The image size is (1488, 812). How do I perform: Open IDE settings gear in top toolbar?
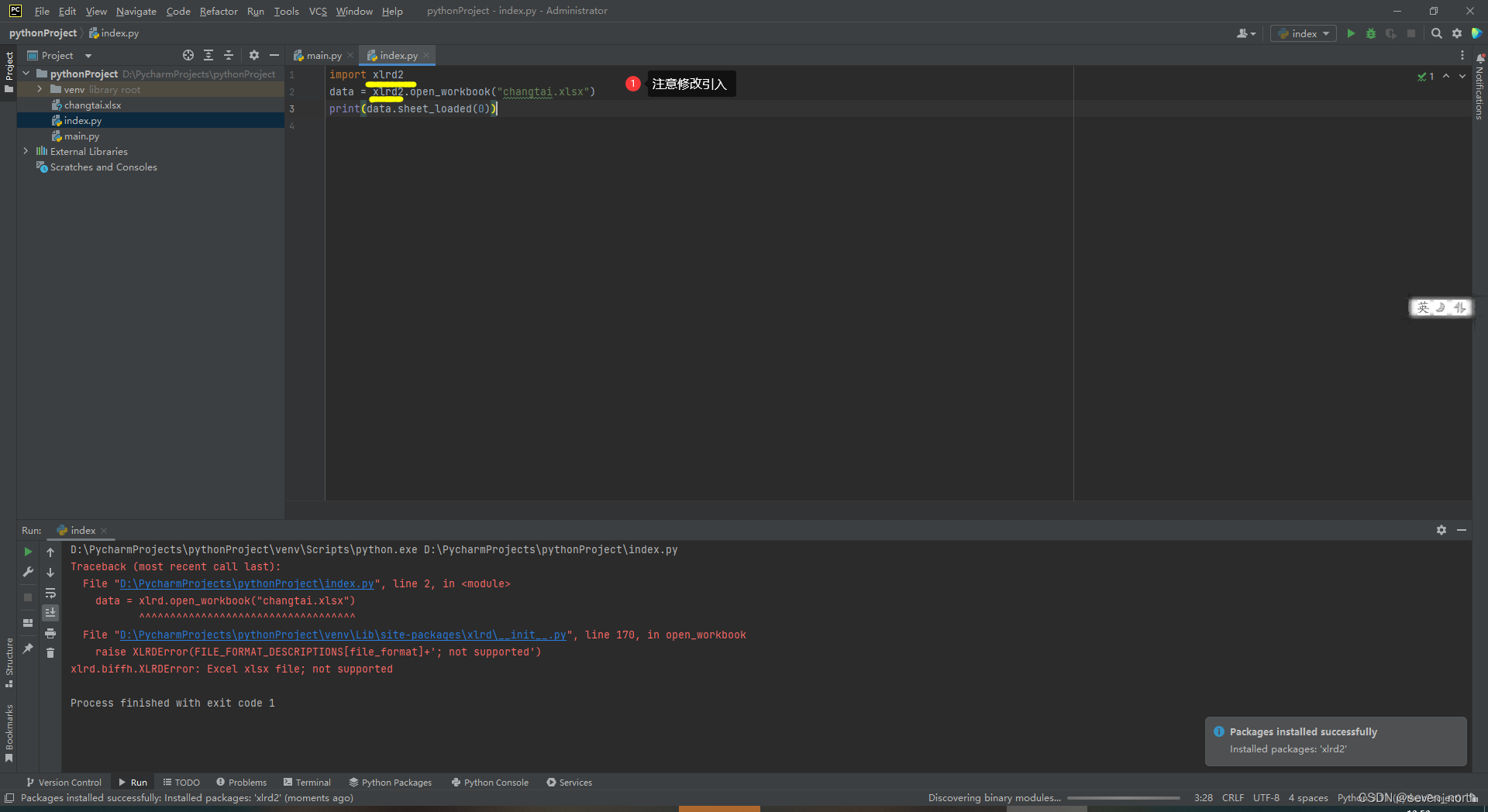(1457, 33)
